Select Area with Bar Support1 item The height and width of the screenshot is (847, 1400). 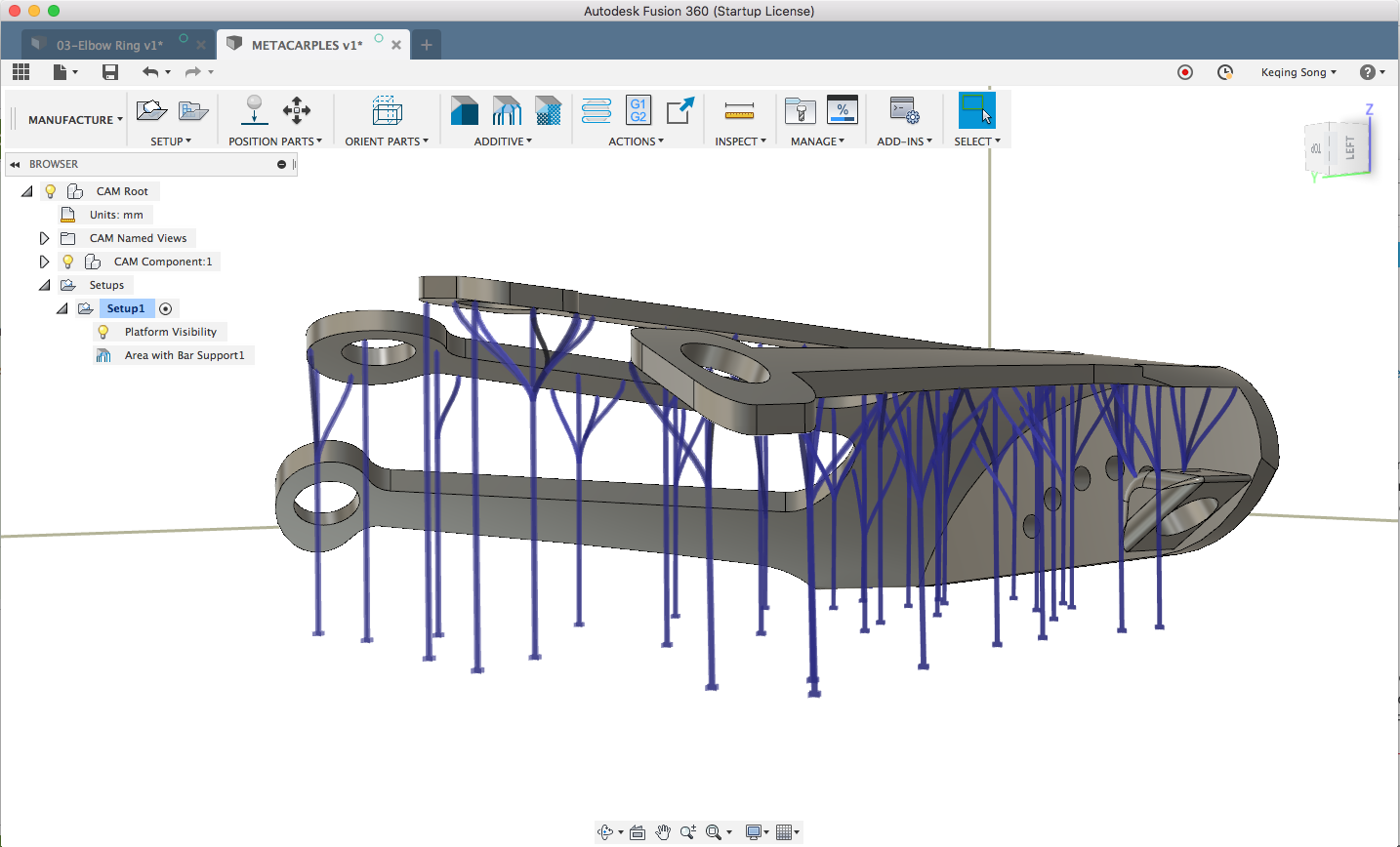click(184, 355)
